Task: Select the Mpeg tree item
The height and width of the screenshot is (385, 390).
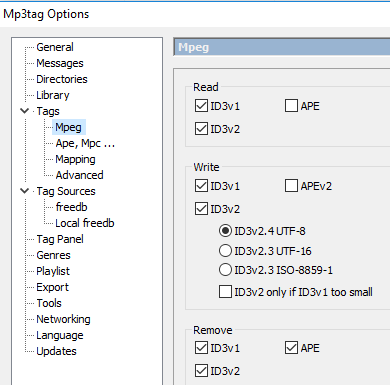Action: pyautogui.click(x=68, y=127)
